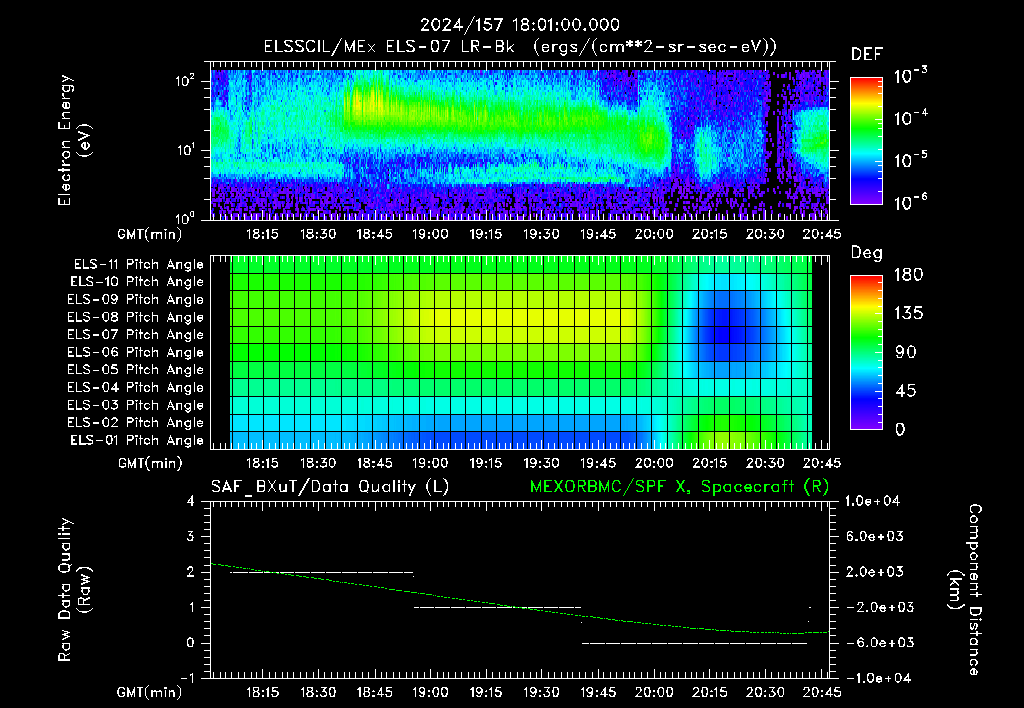Image resolution: width=1024 pixels, height=708 pixels.
Task: Click the Deg color bar label
Action: pyautogui.click(x=867, y=253)
